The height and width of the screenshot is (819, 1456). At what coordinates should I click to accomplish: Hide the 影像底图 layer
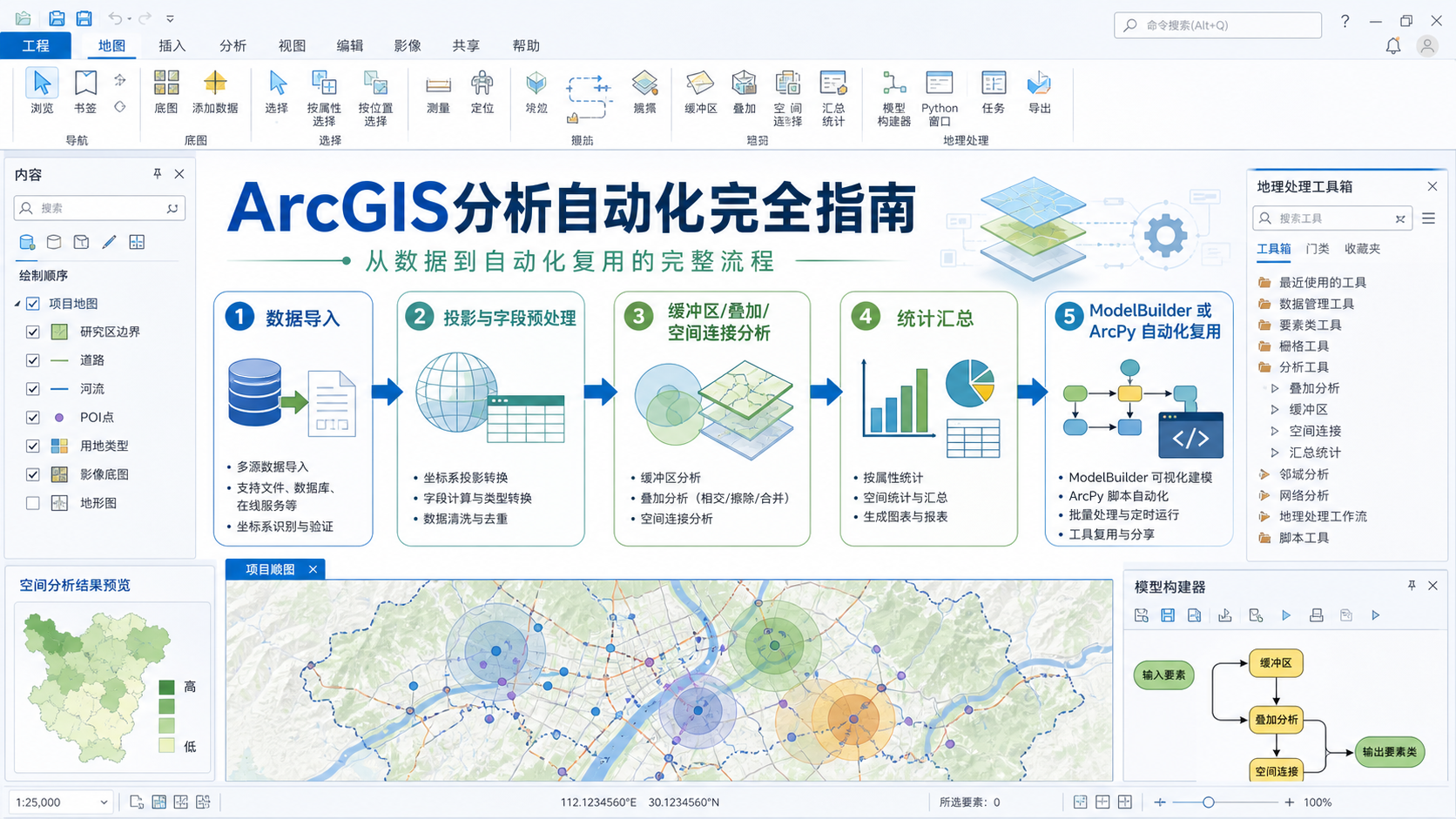pos(33,474)
